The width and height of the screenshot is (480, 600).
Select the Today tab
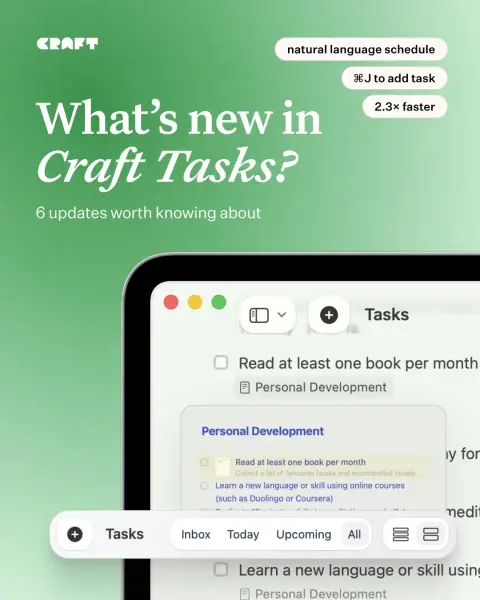coord(243,534)
